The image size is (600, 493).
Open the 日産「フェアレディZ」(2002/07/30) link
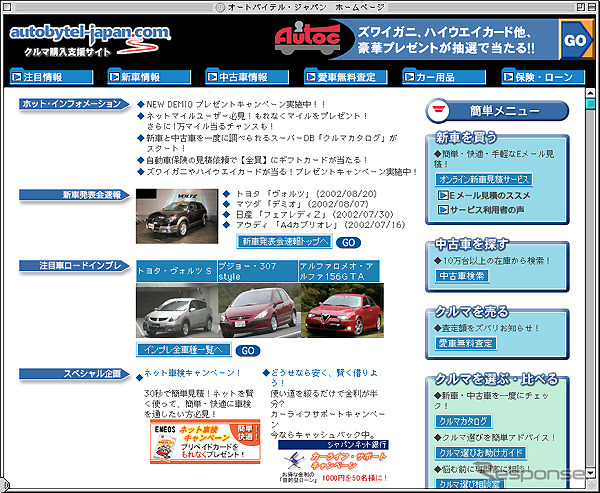coord(315,214)
